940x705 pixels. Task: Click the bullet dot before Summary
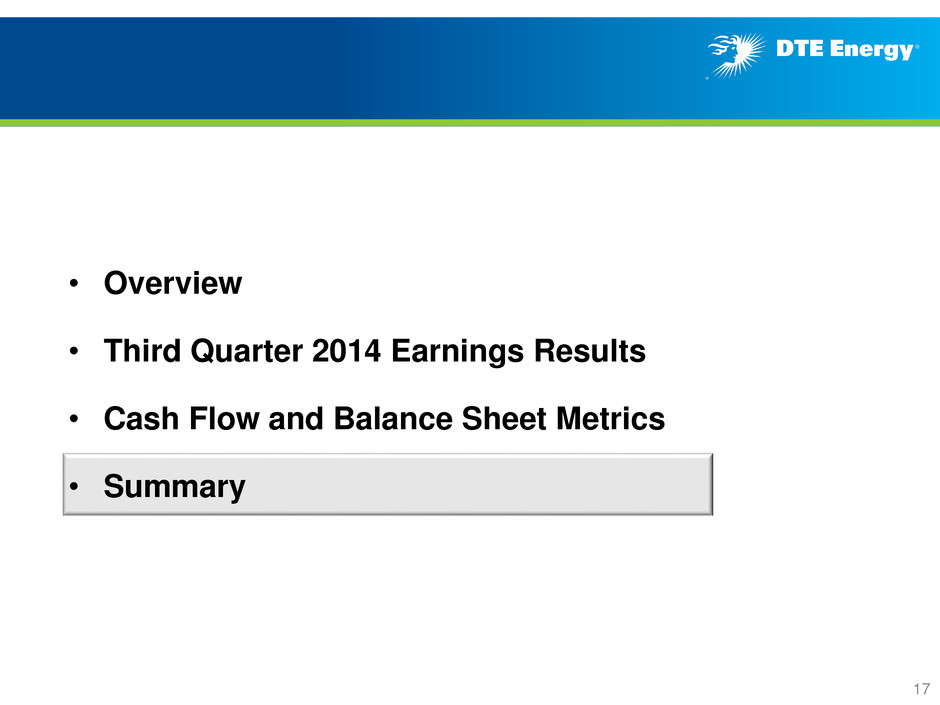point(74,486)
